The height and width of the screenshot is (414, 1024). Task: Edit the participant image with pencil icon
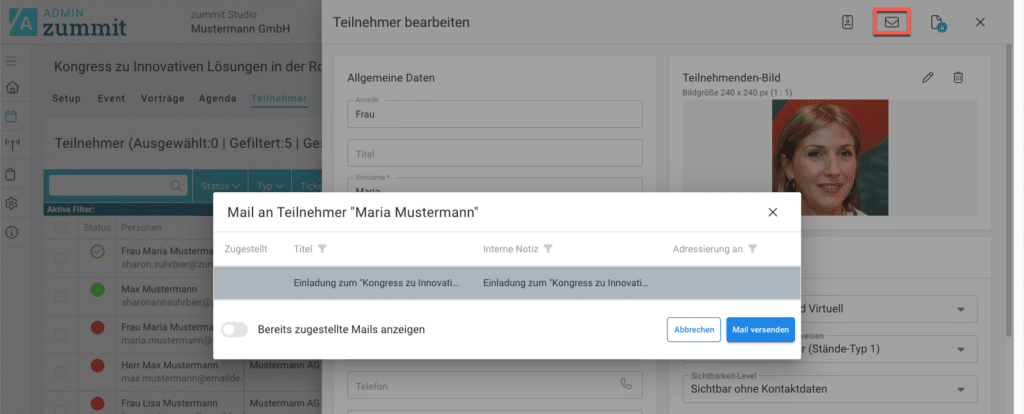click(x=928, y=77)
